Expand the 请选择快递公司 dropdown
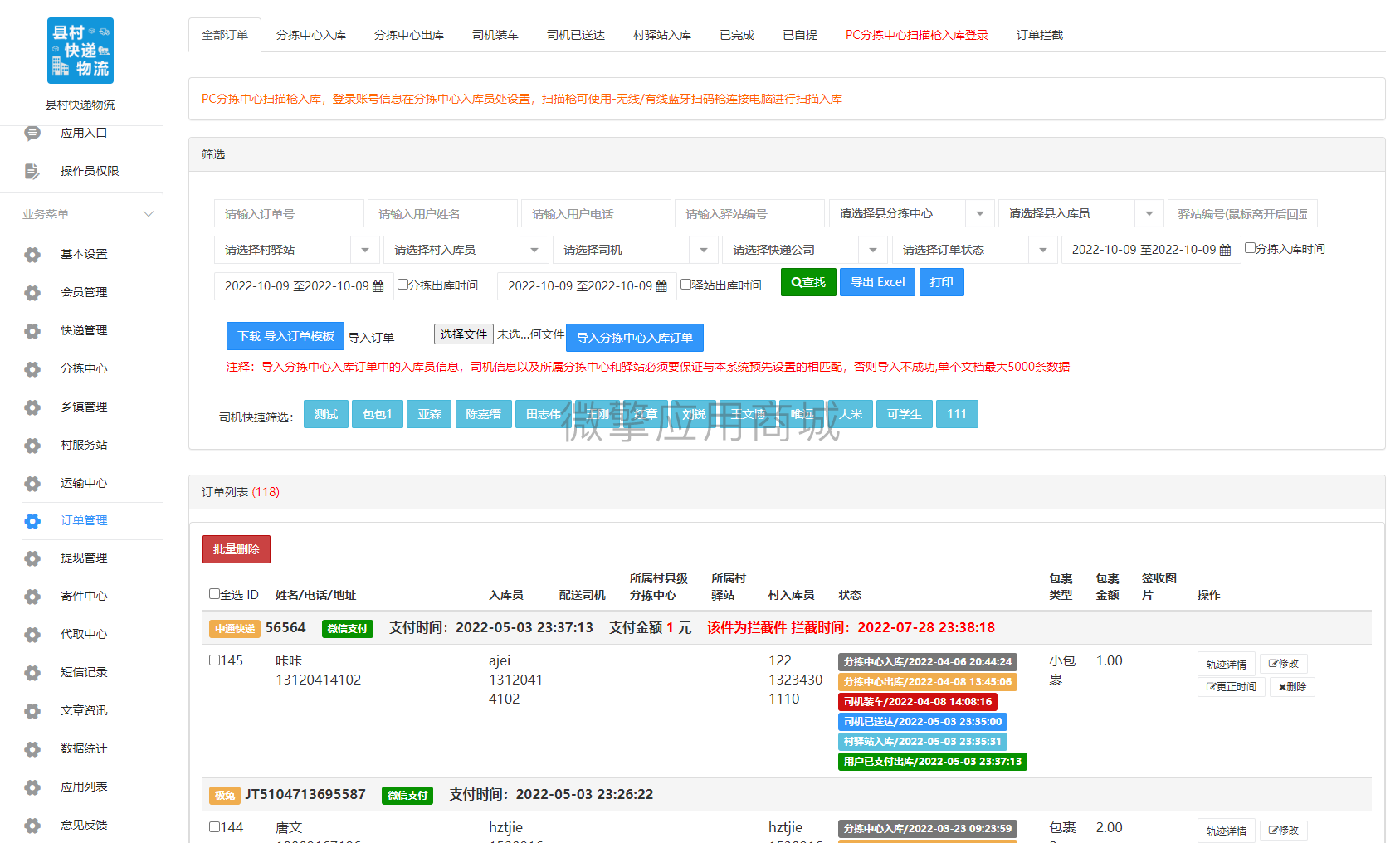Image resolution: width=1400 pixels, height=843 pixels. click(x=805, y=250)
